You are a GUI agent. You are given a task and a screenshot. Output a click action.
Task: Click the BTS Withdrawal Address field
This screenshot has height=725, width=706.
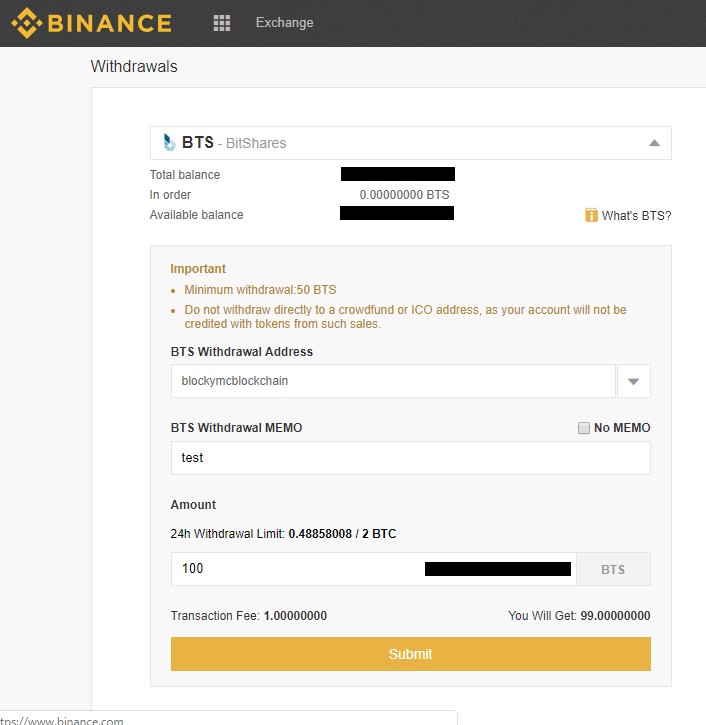(393, 381)
